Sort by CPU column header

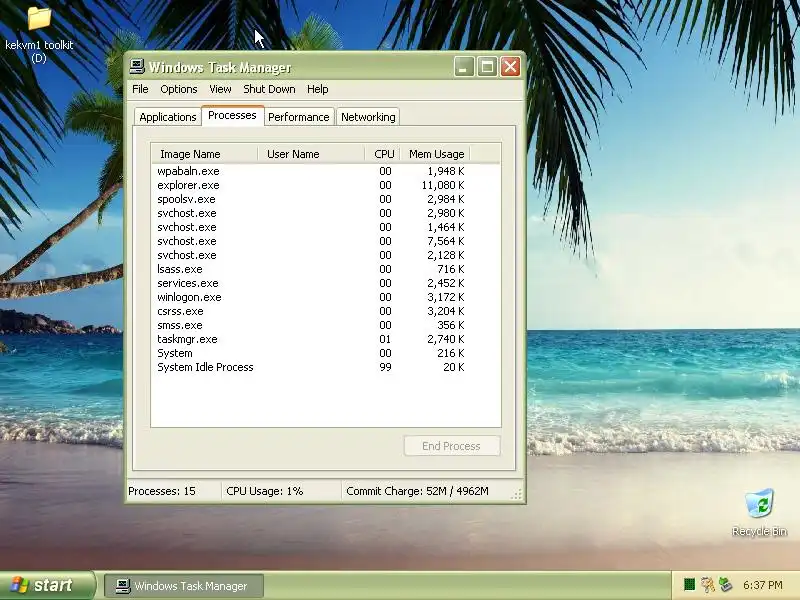(x=383, y=154)
